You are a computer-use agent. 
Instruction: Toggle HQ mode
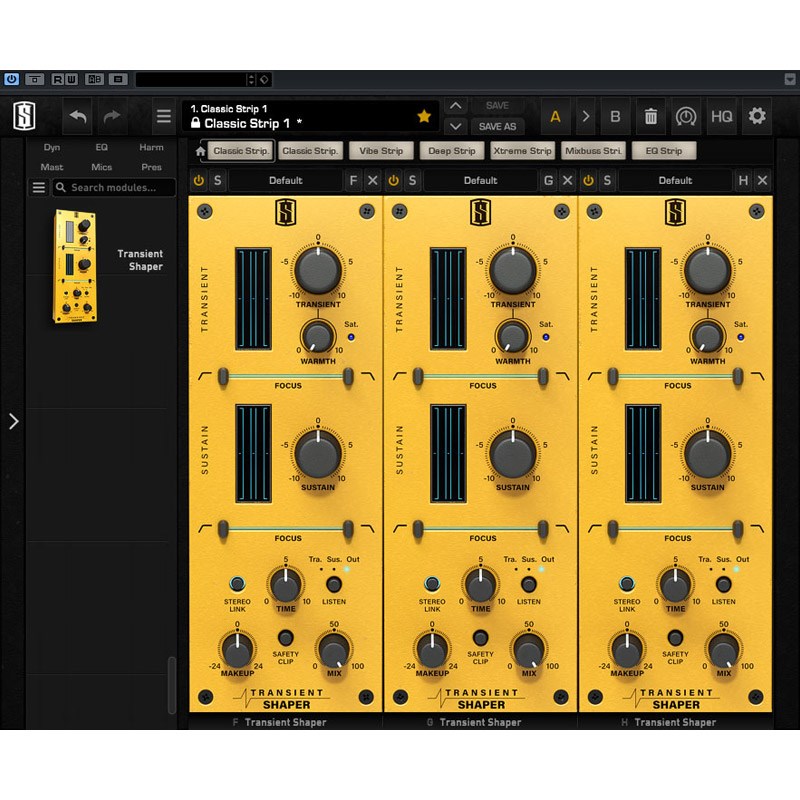click(721, 117)
